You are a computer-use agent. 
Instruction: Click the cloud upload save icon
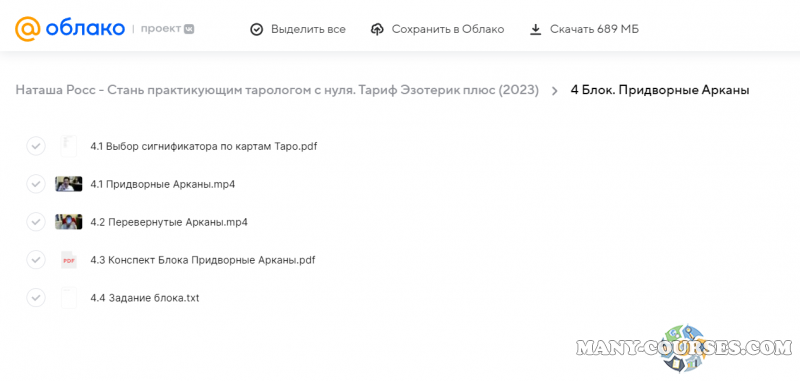pyautogui.click(x=377, y=30)
